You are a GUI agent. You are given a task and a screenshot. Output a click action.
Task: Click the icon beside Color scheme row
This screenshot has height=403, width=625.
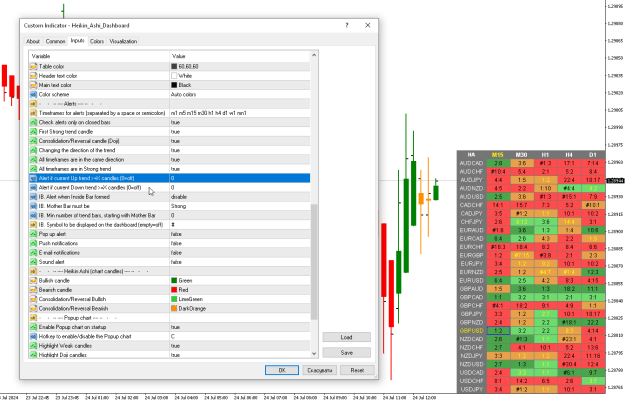[33, 94]
